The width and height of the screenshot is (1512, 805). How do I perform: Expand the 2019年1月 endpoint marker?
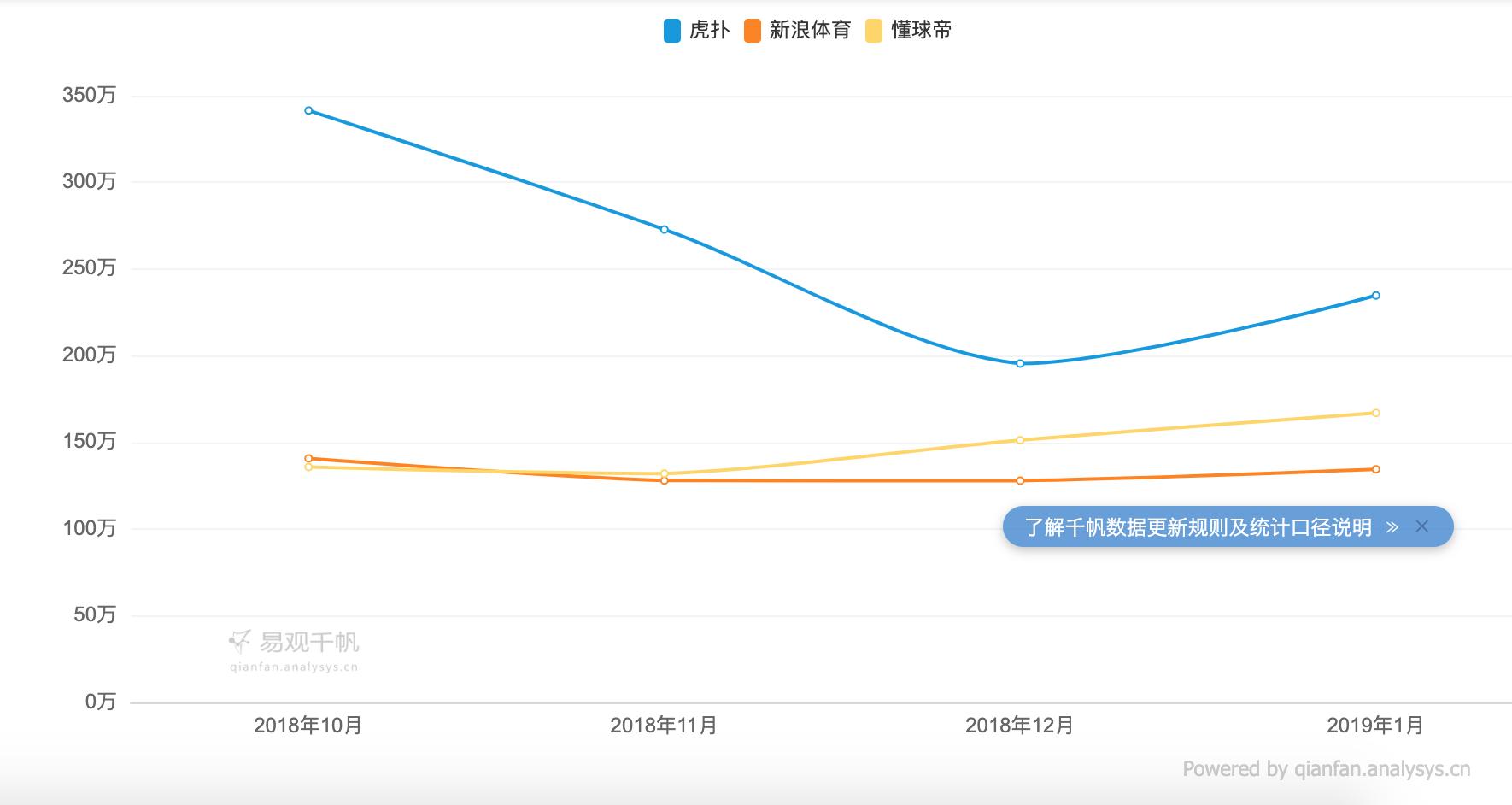(1375, 294)
